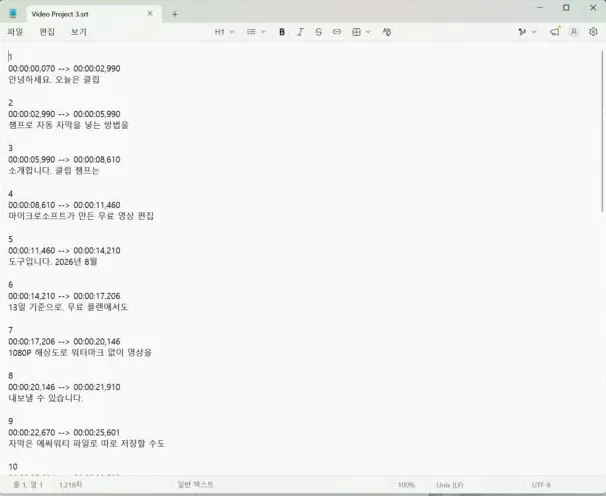Place cursor in line 안녕하세요. 오늘은 클립
Image resolution: width=606 pixels, height=496 pixels.
click(54, 80)
